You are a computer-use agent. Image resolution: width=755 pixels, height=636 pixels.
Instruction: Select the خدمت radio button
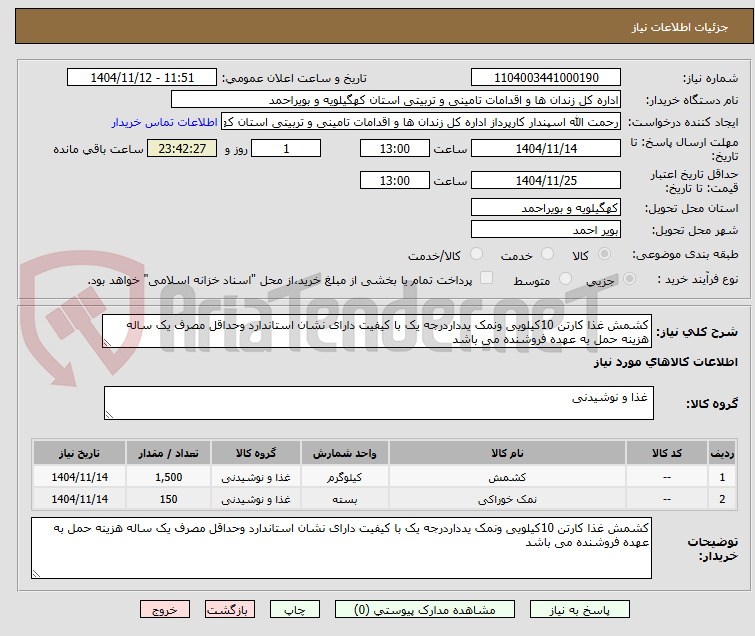[547, 254]
